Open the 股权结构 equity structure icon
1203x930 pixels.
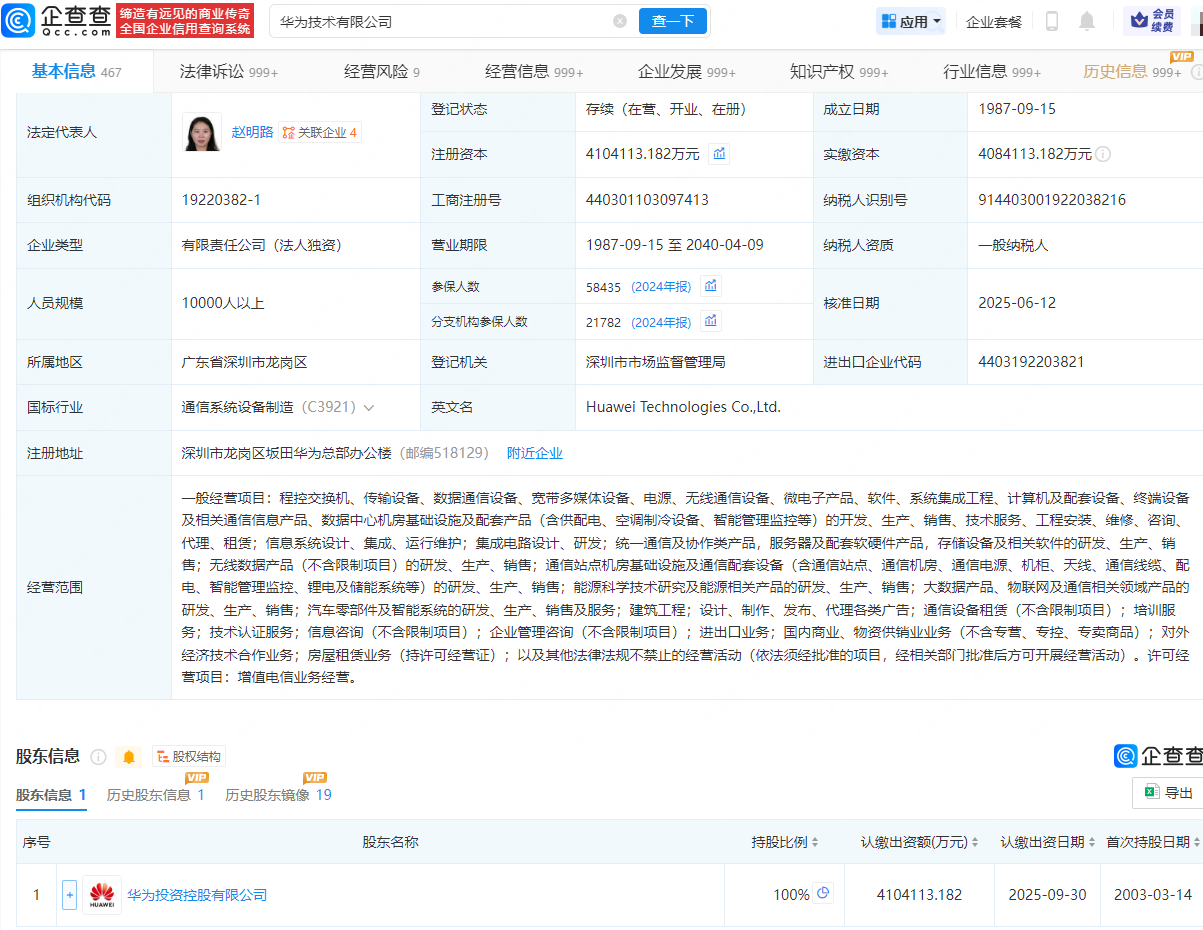186,757
